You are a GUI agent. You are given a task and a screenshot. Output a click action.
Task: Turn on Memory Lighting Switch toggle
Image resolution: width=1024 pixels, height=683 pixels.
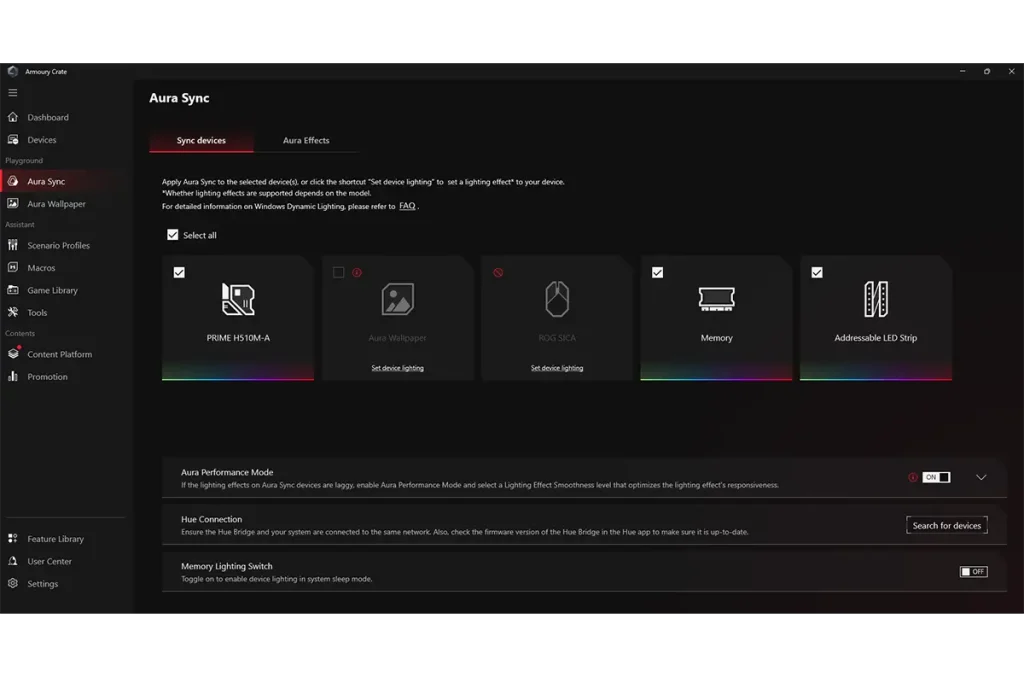tap(974, 571)
